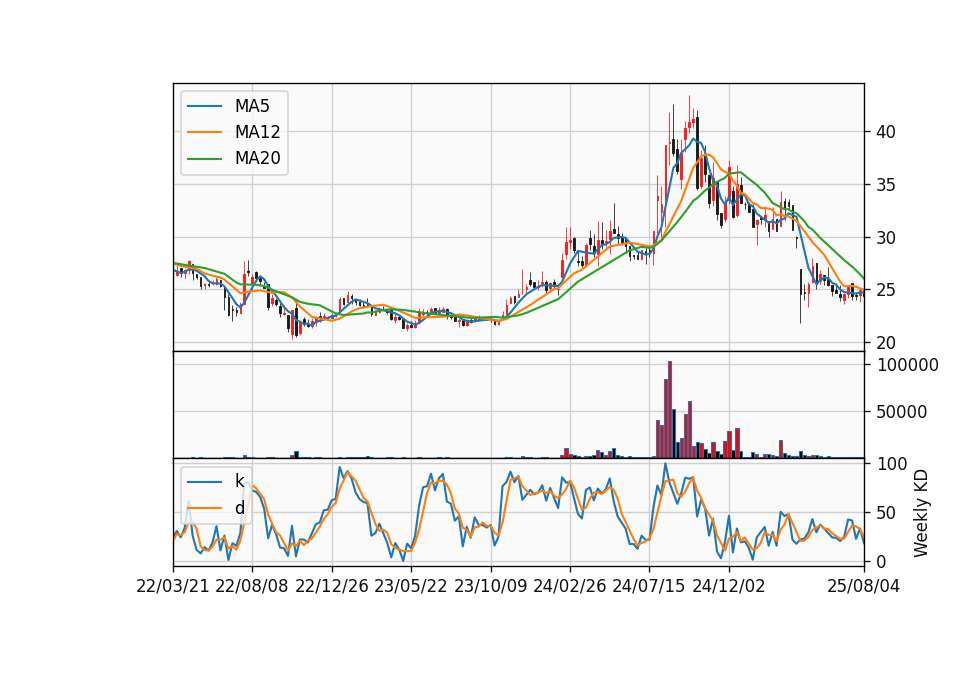The height and width of the screenshot is (690, 960).
Task: Click the KD axis value 0
Action: [881, 561]
